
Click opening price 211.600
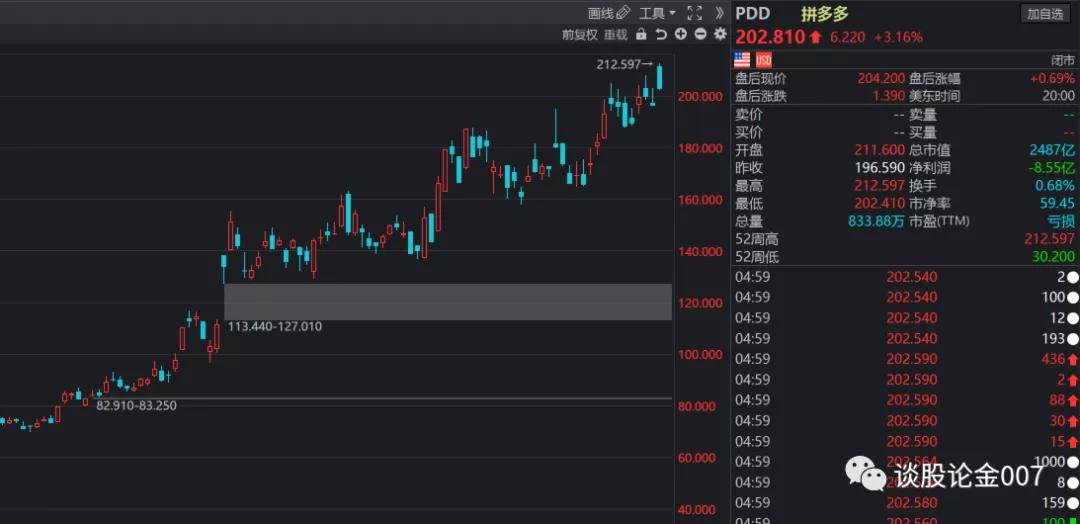880,150
